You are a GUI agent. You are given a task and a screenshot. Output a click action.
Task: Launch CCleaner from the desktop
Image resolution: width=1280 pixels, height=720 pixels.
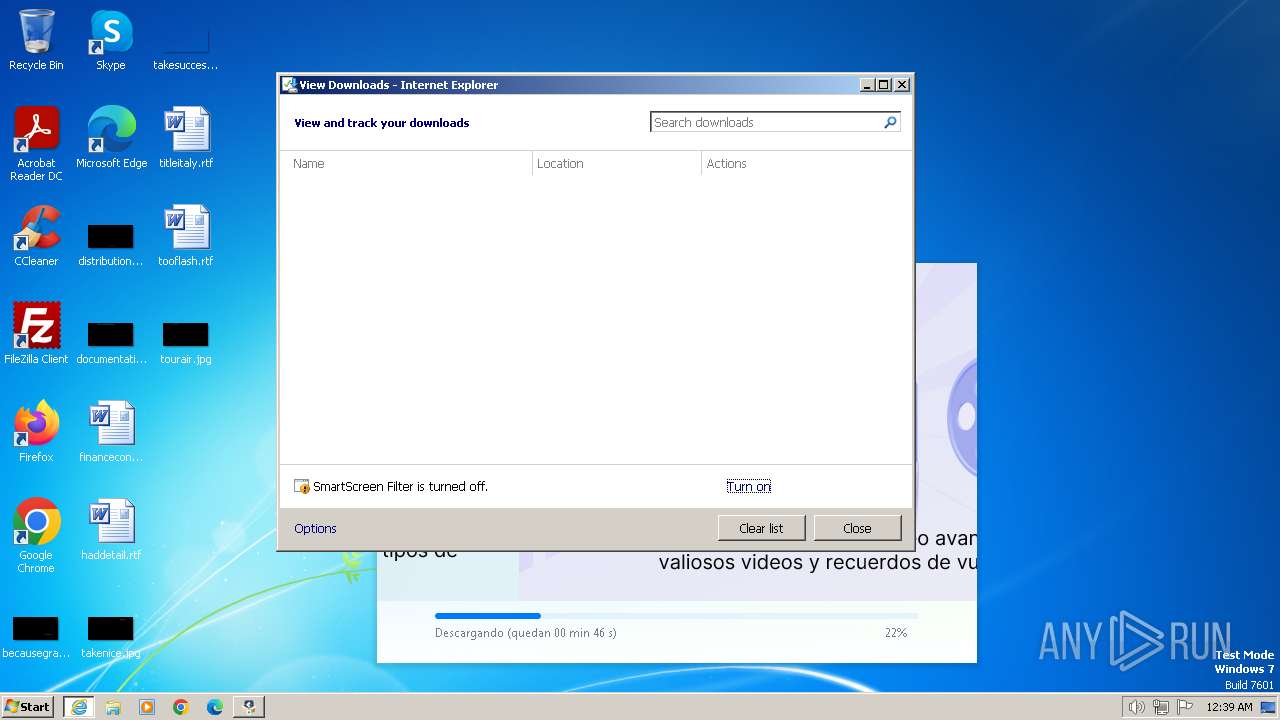click(36, 236)
